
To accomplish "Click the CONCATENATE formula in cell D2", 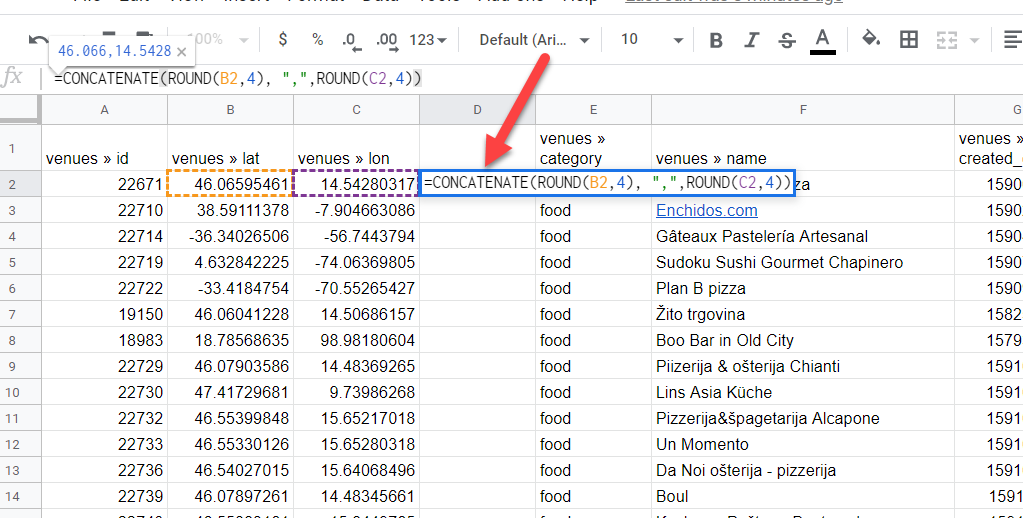I will tap(607, 183).
